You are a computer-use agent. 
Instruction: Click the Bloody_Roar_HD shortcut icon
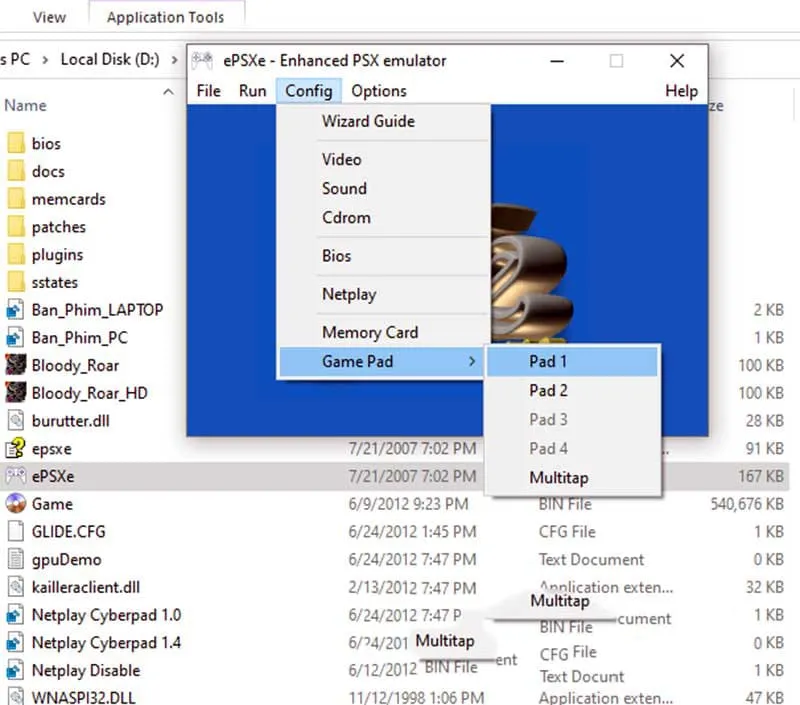pyautogui.click(x=15, y=393)
